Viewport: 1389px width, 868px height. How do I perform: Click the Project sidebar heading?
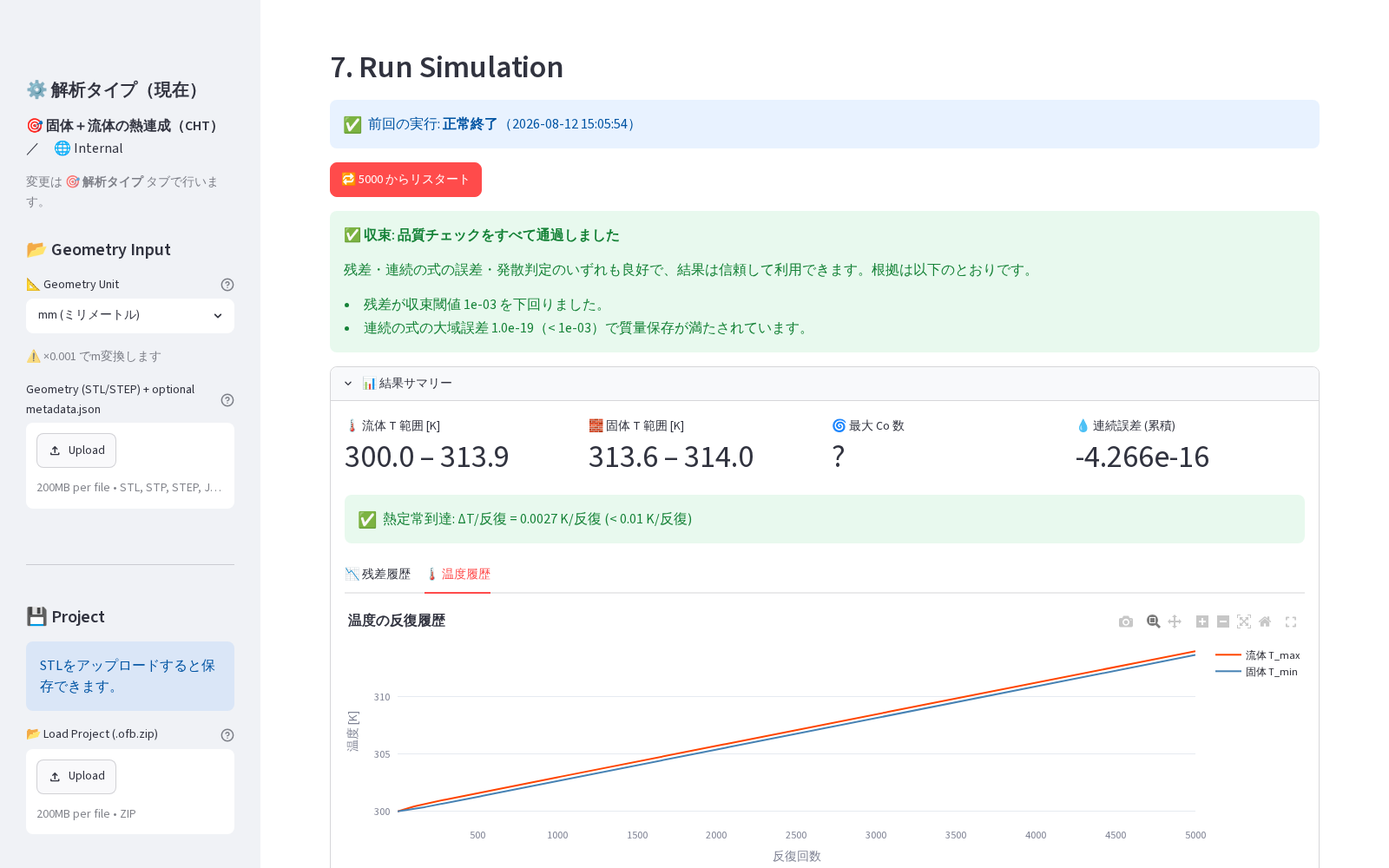click(x=65, y=617)
